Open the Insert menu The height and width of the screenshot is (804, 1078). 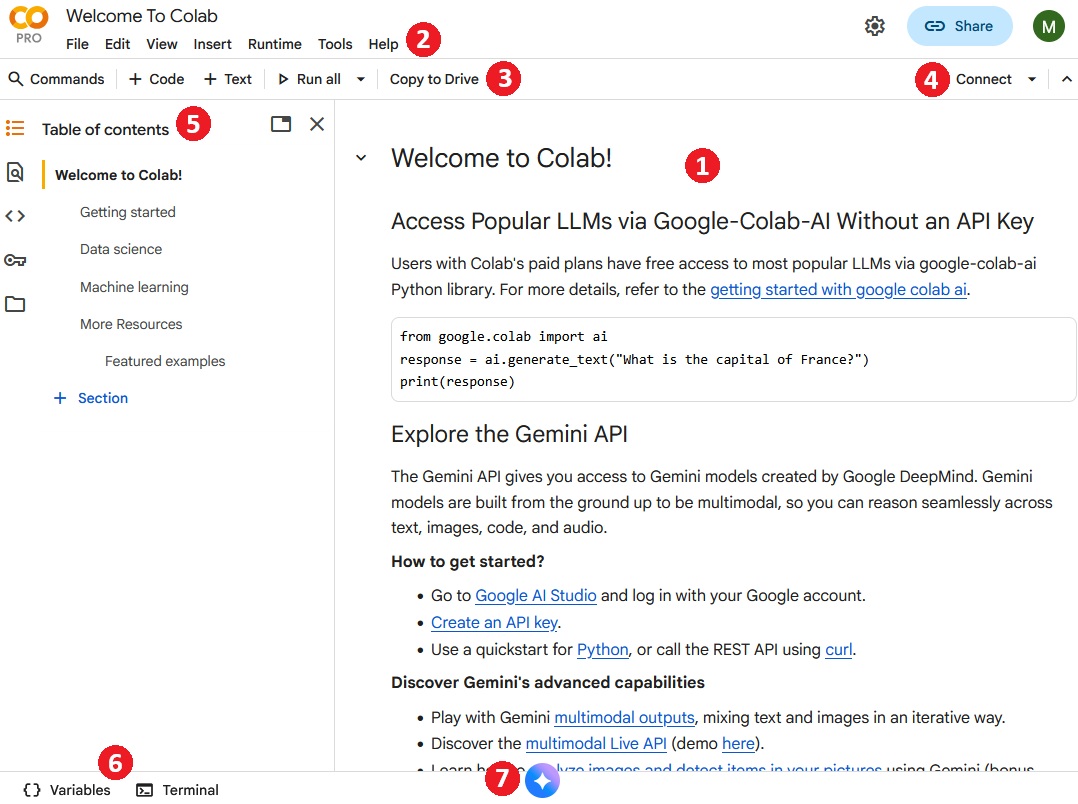coord(212,44)
